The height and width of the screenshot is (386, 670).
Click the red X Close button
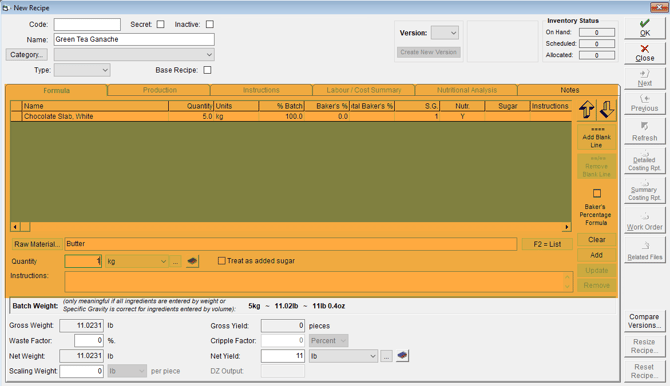pos(644,53)
